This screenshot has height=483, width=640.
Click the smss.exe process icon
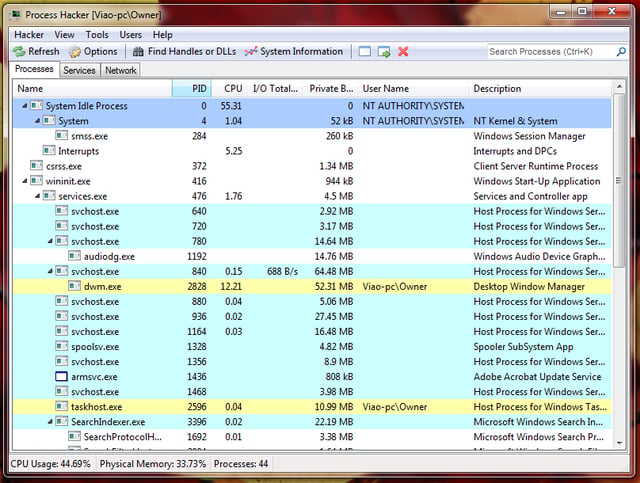(62, 136)
